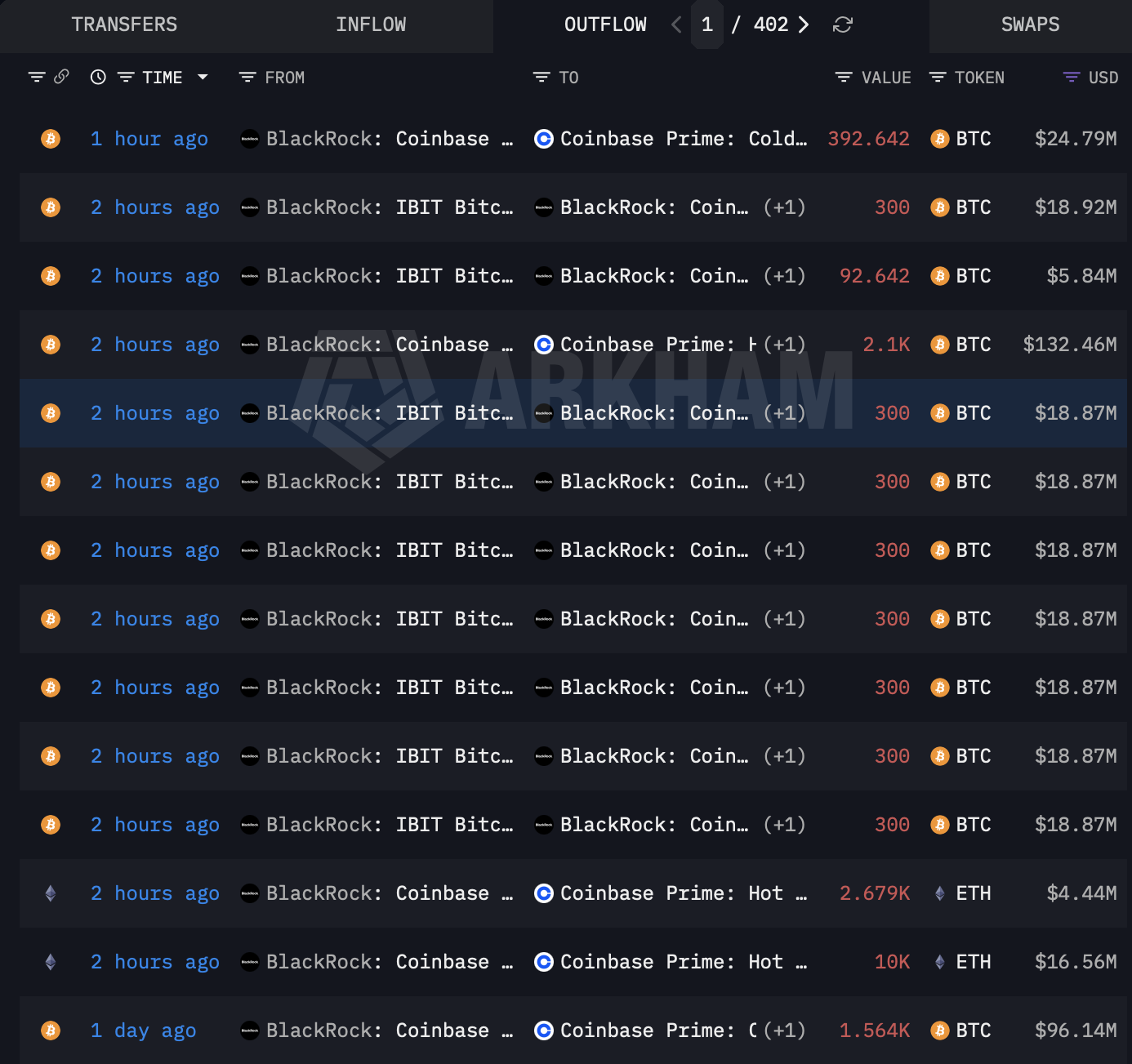
Task: Click the 2.1K value cell
Action: click(x=887, y=345)
